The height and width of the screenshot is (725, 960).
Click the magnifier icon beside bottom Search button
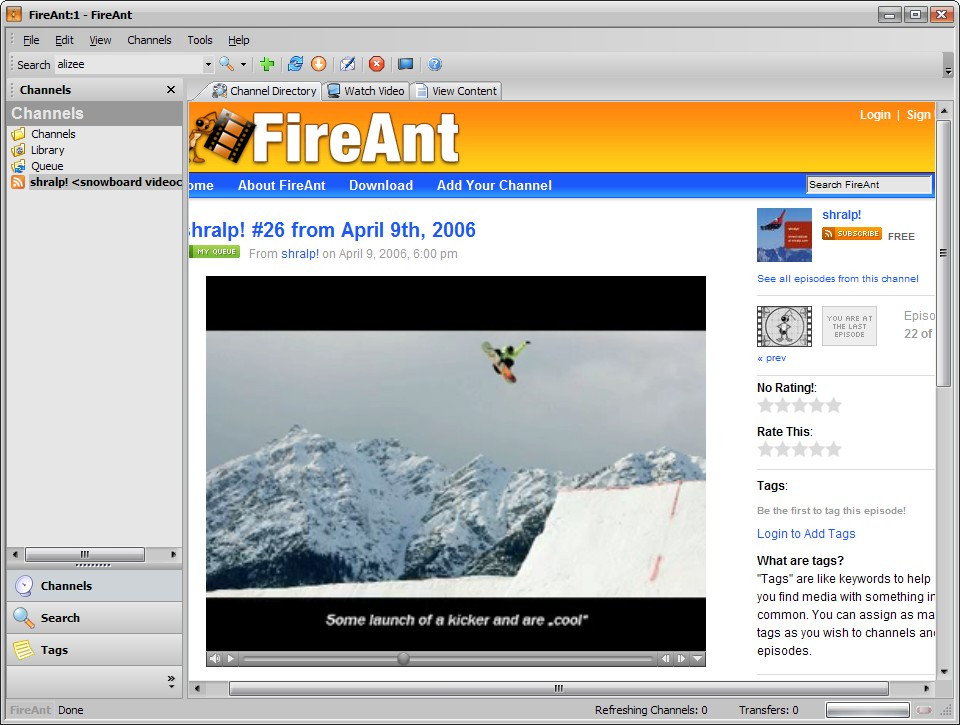pyautogui.click(x=24, y=618)
